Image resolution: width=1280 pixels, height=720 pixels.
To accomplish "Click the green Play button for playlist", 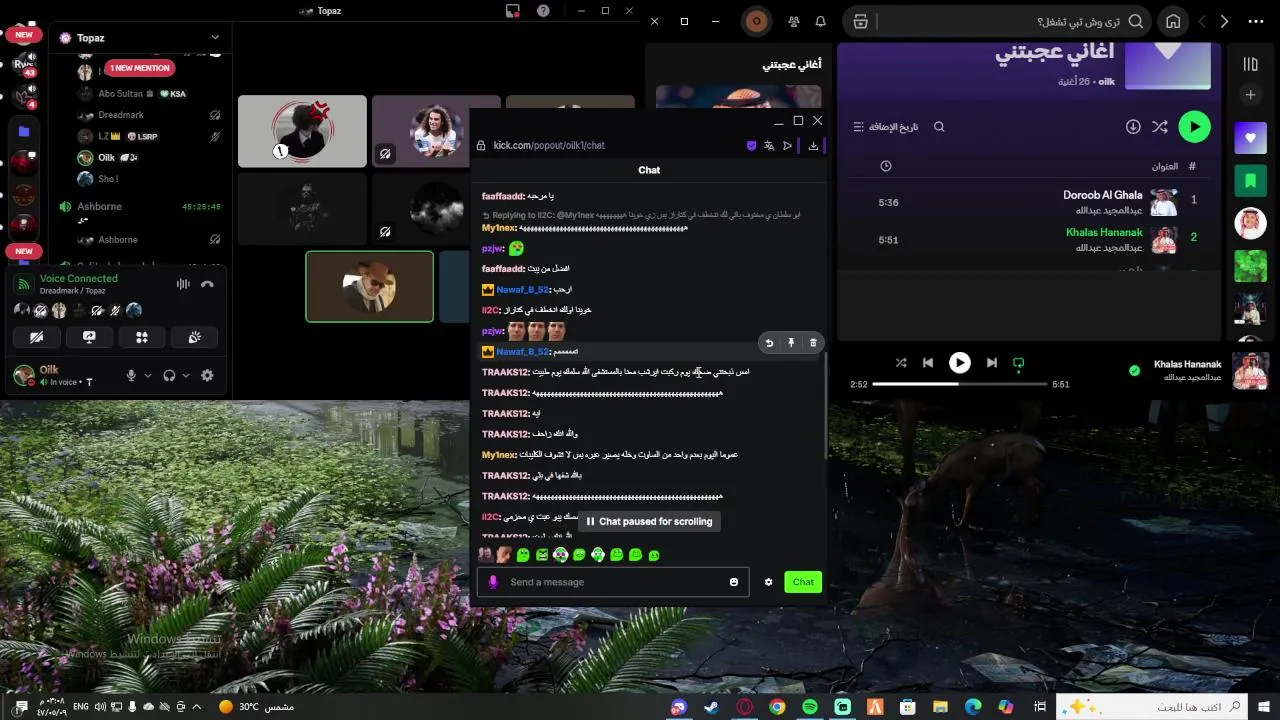I will (x=1194, y=127).
